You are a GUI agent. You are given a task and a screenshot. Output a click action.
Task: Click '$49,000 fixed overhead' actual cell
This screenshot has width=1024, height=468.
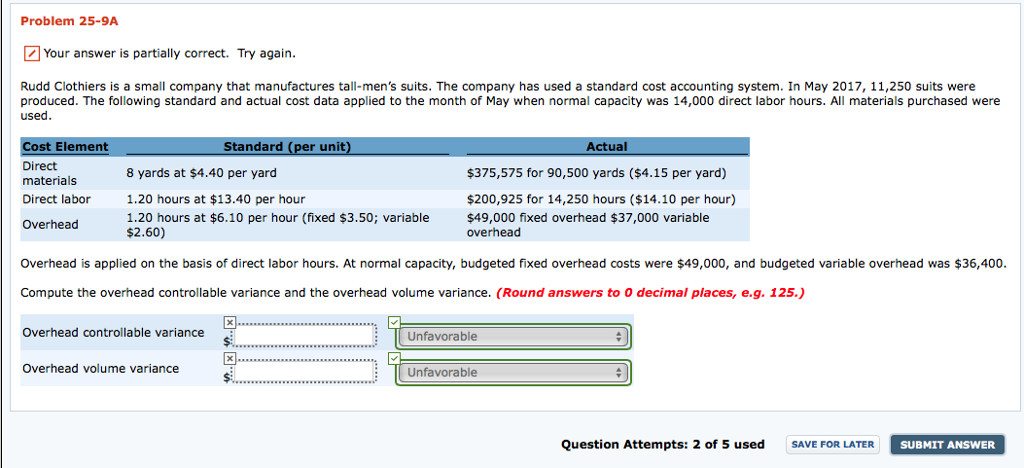pos(588,225)
